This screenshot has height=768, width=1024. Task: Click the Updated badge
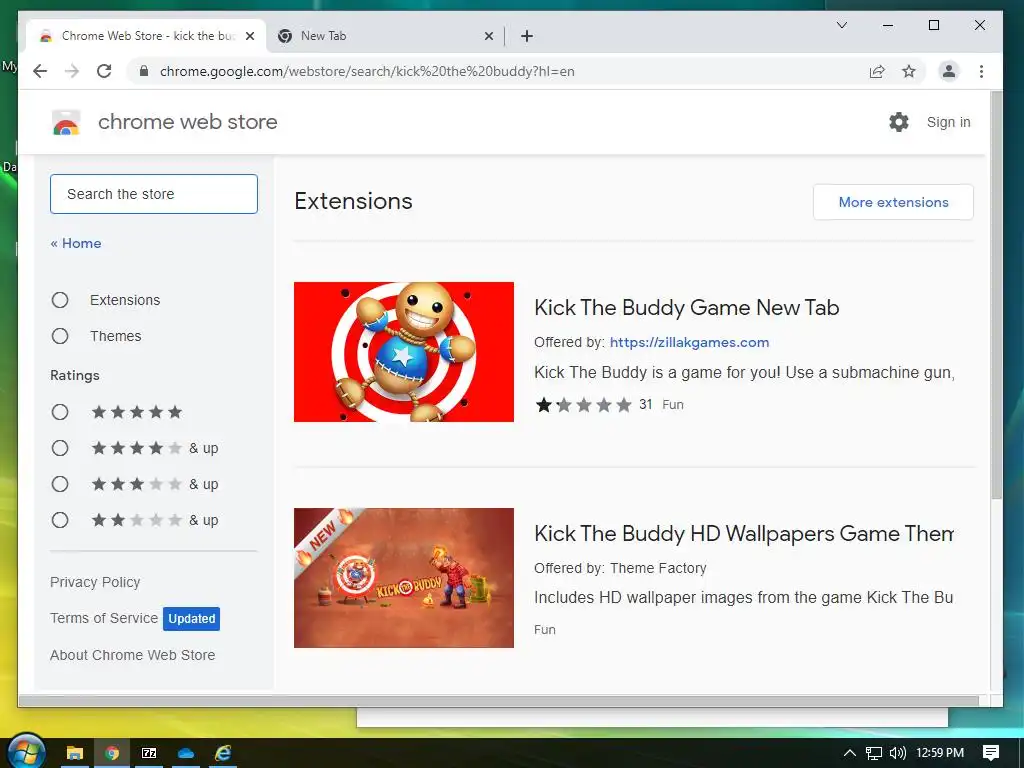click(x=191, y=618)
